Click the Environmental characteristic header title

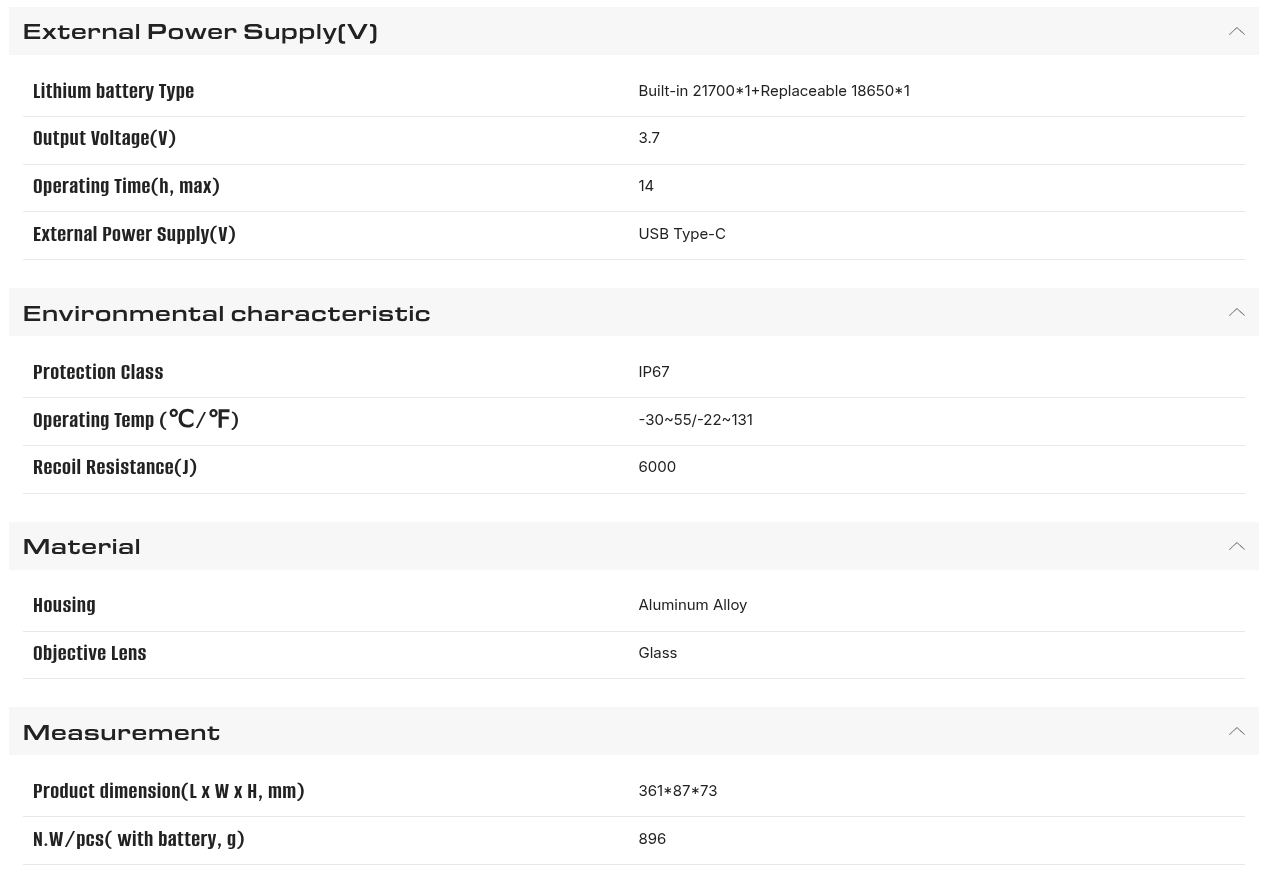pyautogui.click(x=226, y=313)
